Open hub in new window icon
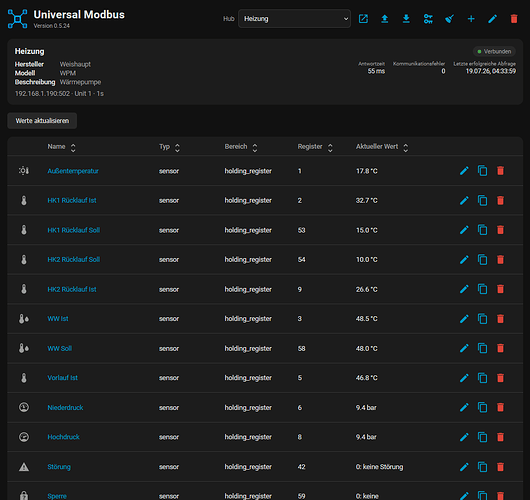This screenshot has width=530, height=500. click(363, 19)
